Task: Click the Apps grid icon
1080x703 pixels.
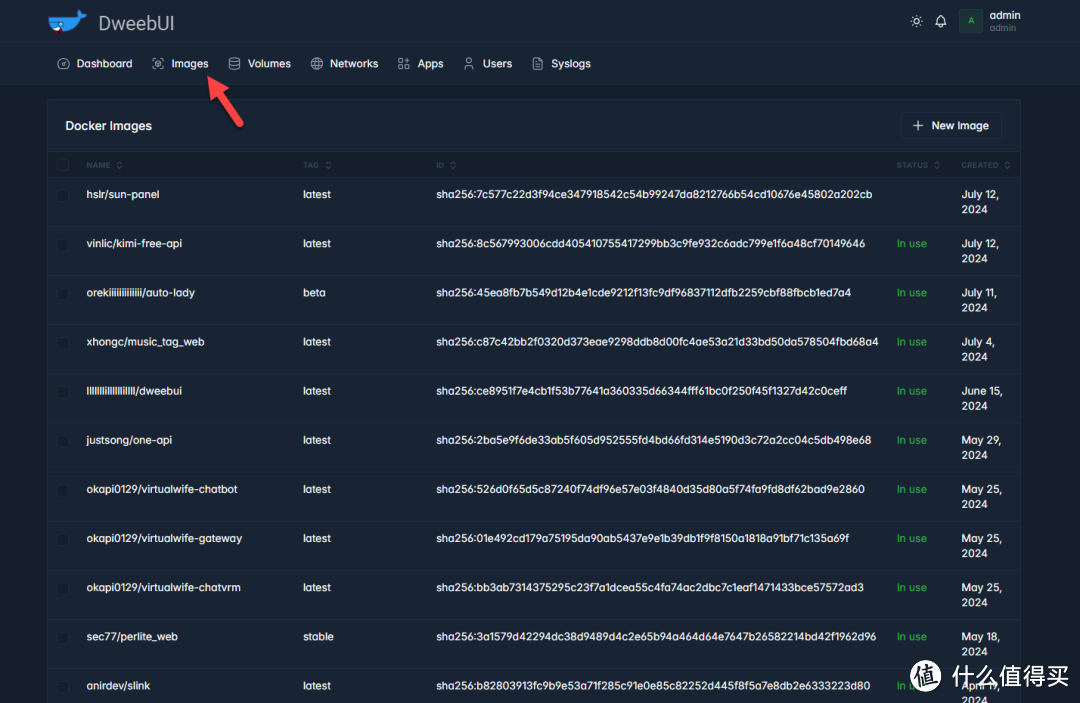Action: pyautogui.click(x=404, y=64)
